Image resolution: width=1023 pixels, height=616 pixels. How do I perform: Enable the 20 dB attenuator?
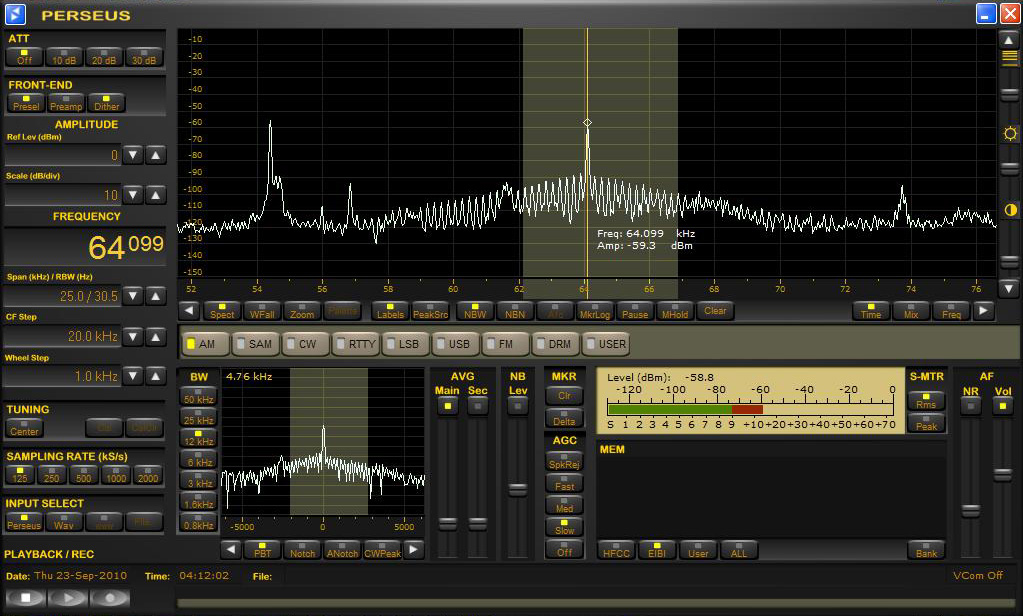(104, 57)
